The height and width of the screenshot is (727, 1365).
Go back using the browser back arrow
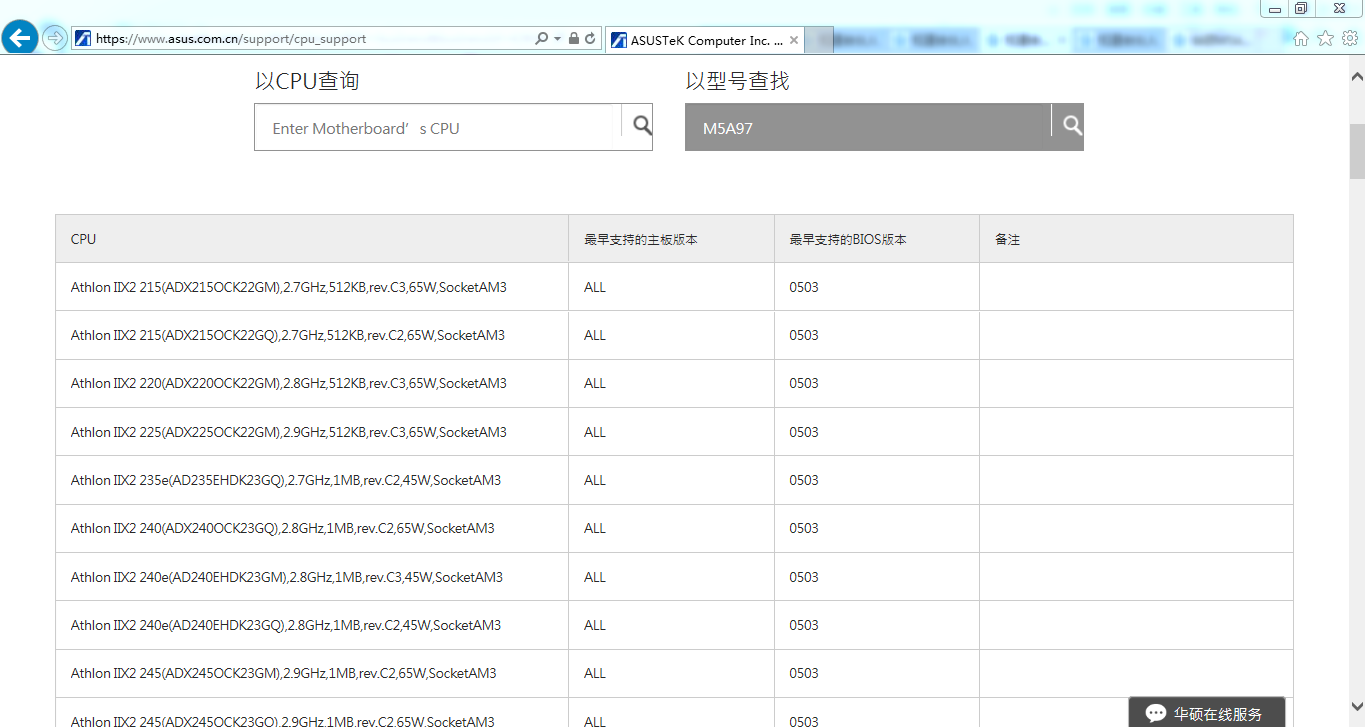[x=20, y=38]
